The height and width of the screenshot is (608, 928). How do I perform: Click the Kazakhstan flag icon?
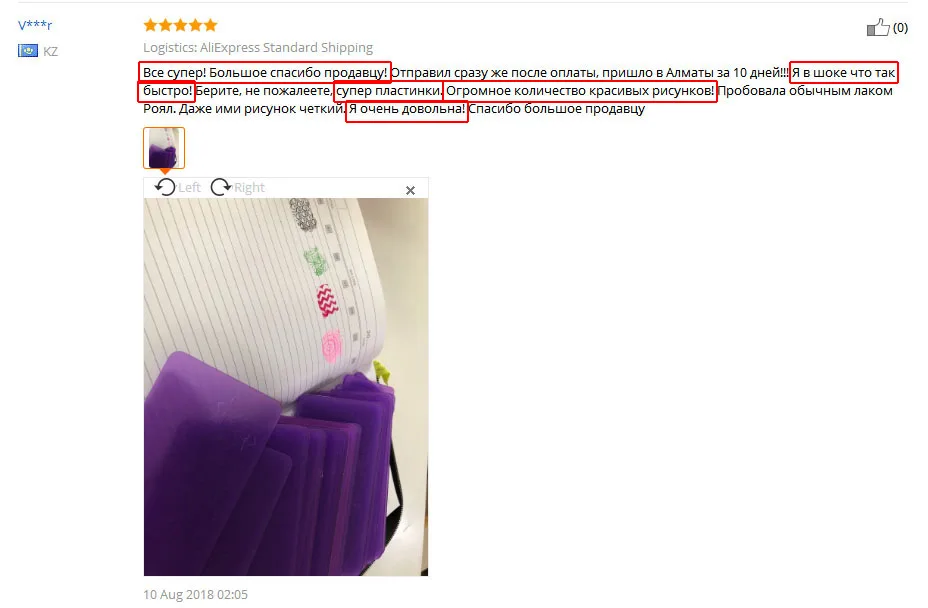[x=28, y=51]
